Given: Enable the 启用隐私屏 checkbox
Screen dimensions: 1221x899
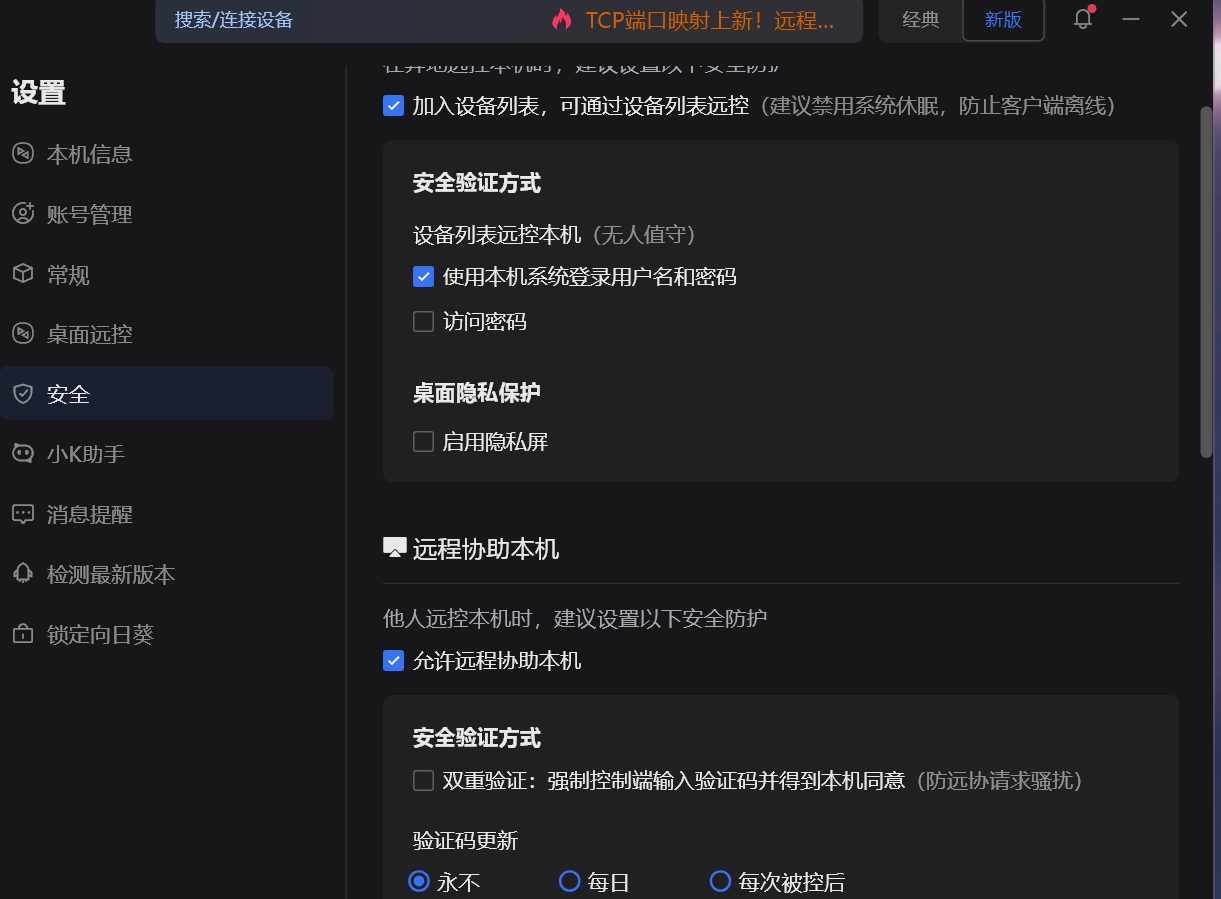Looking at the screenshot, I should 423,441.
